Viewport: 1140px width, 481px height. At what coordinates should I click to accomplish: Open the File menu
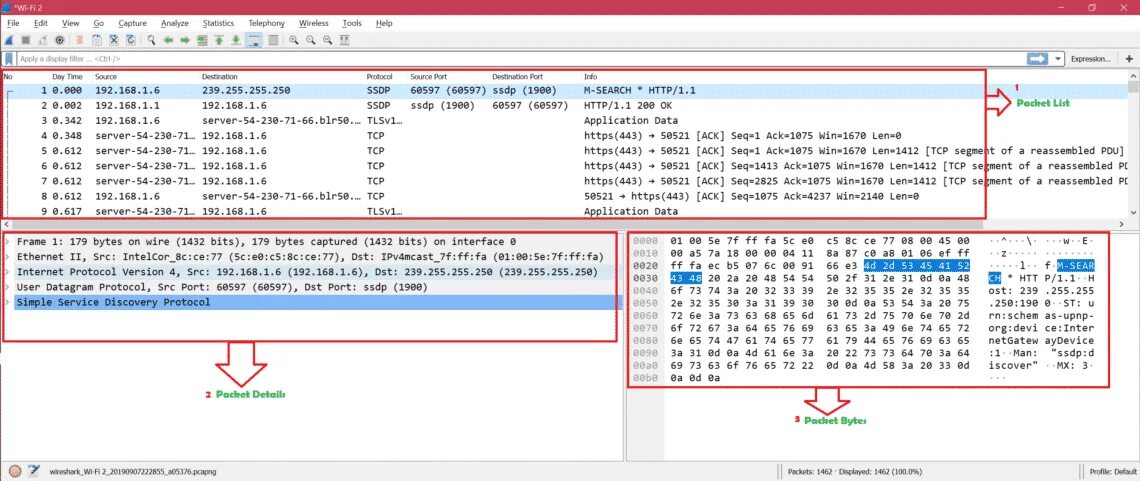pyautogui.click(x=13, y=23)
